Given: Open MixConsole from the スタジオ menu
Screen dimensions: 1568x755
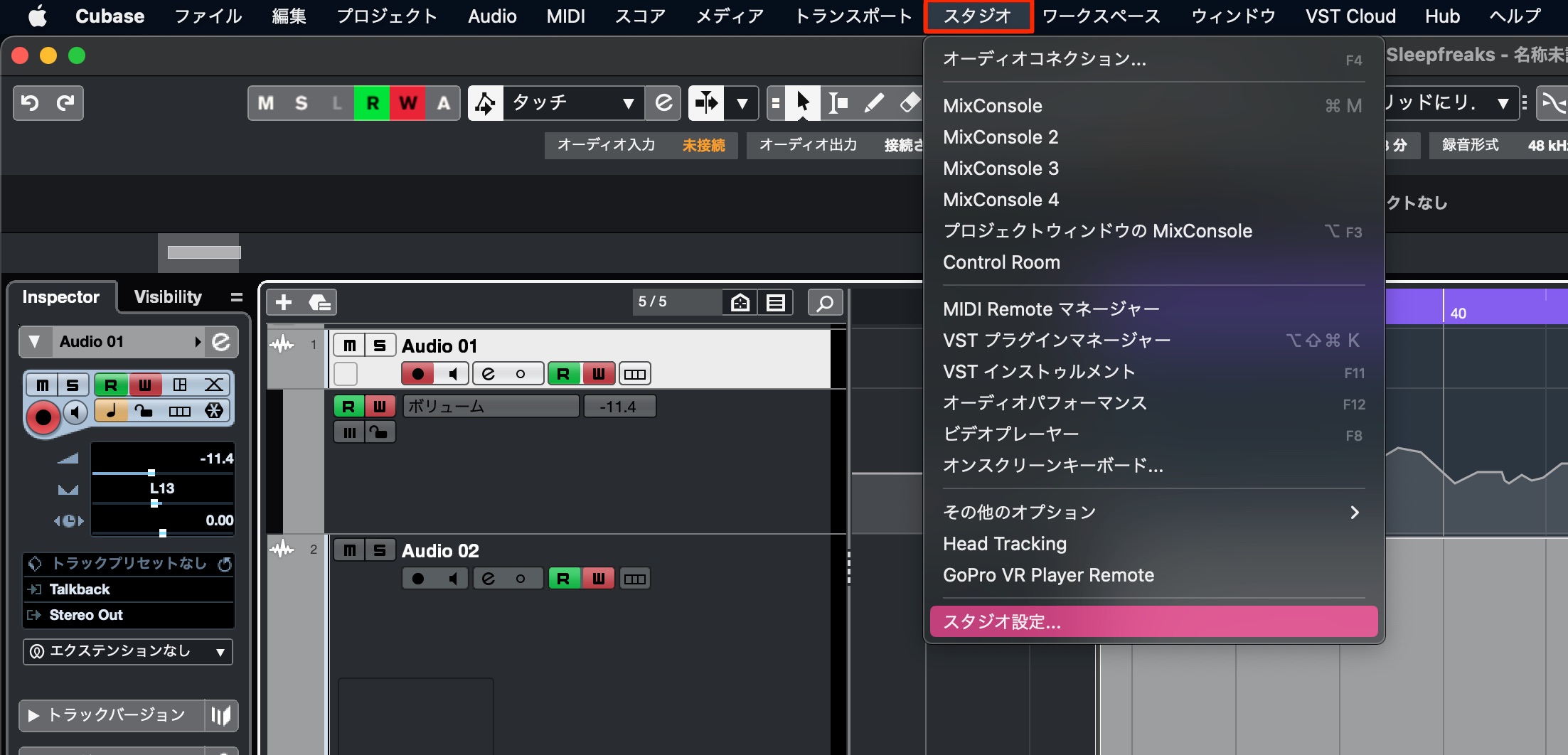Looking at the screenshot, I should 1153,106.
